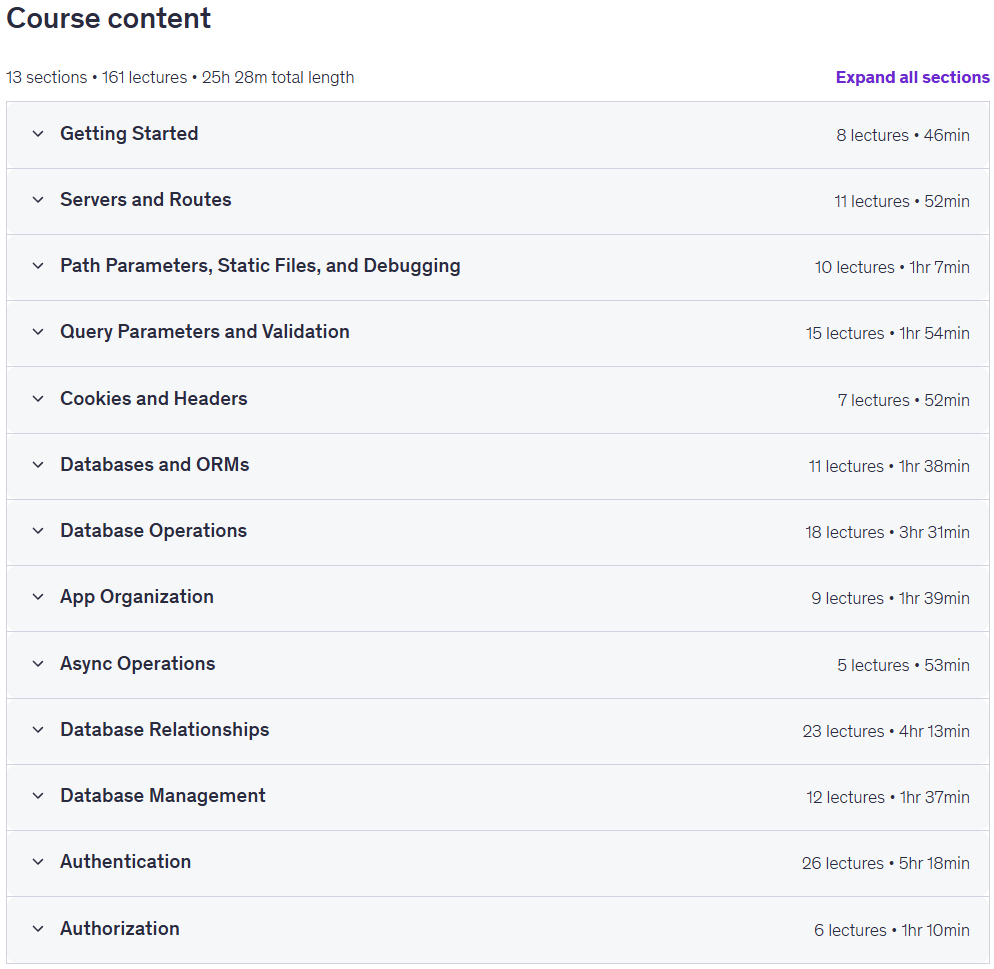Click the "10 lectures • 1hr 7min" text

point(892,267)
